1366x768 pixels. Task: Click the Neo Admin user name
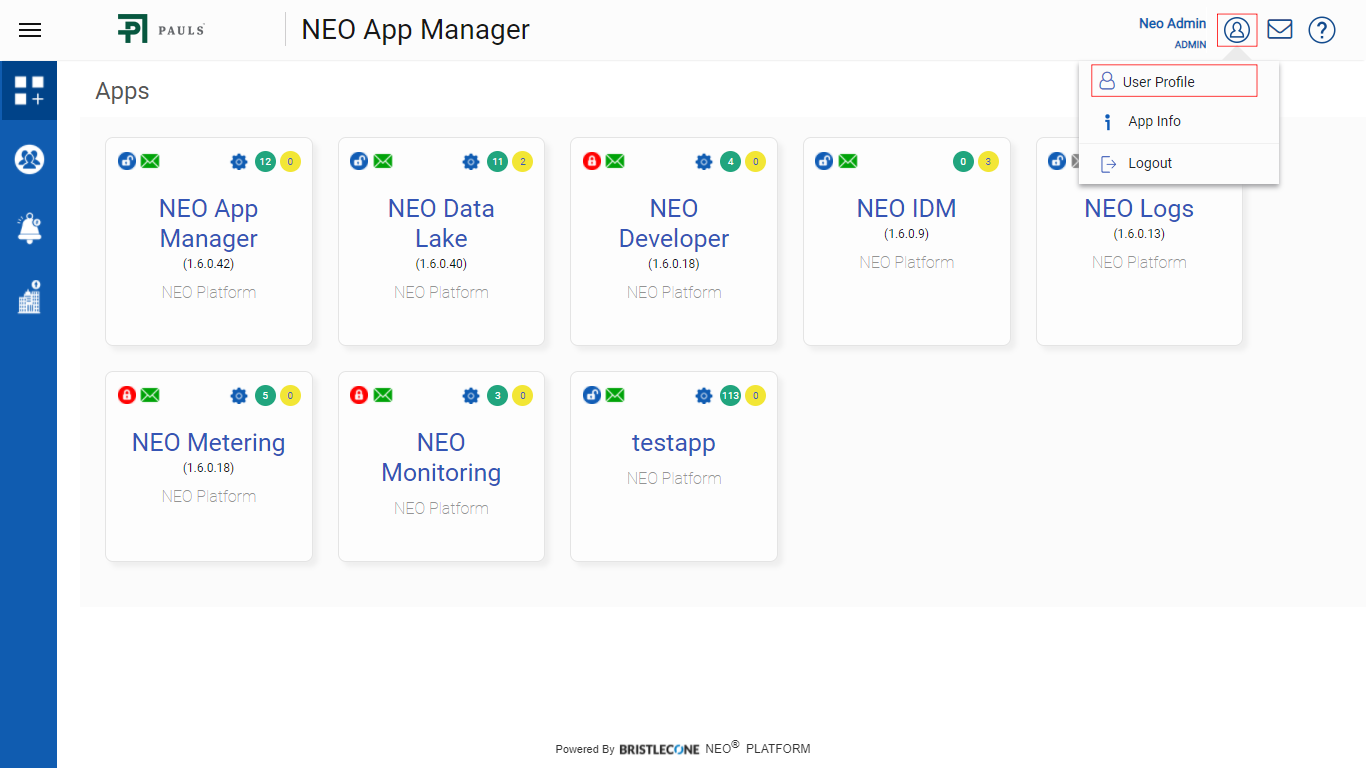coord(1173,23)
